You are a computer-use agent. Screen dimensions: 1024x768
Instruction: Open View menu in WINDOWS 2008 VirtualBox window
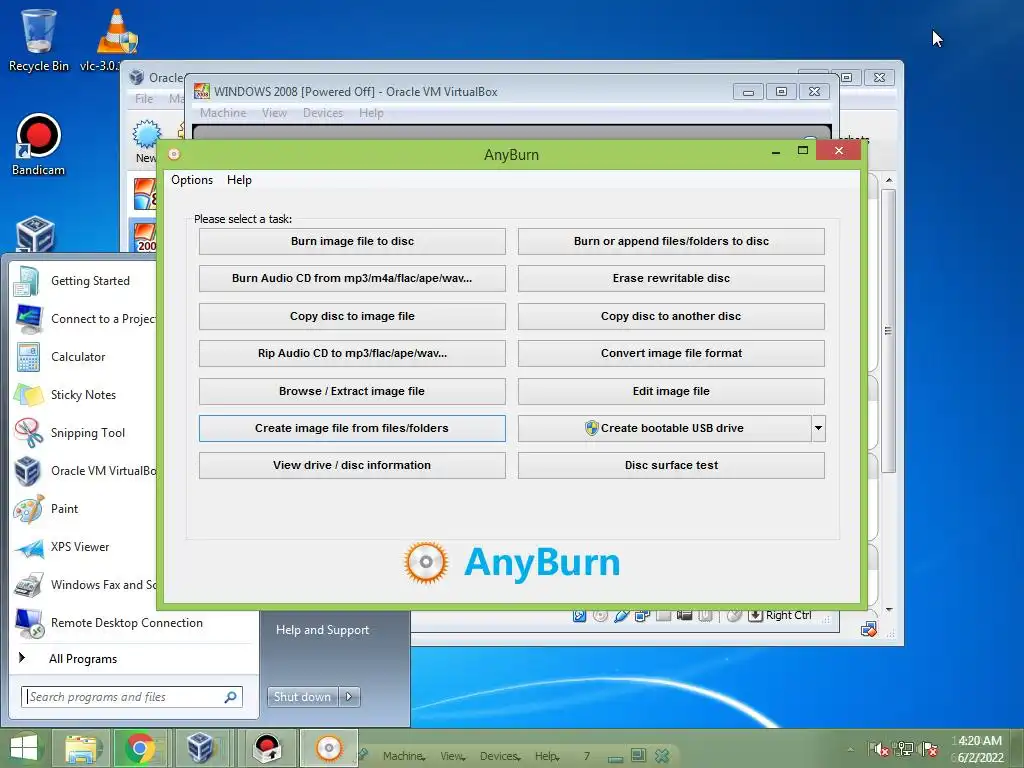(274, 113)
